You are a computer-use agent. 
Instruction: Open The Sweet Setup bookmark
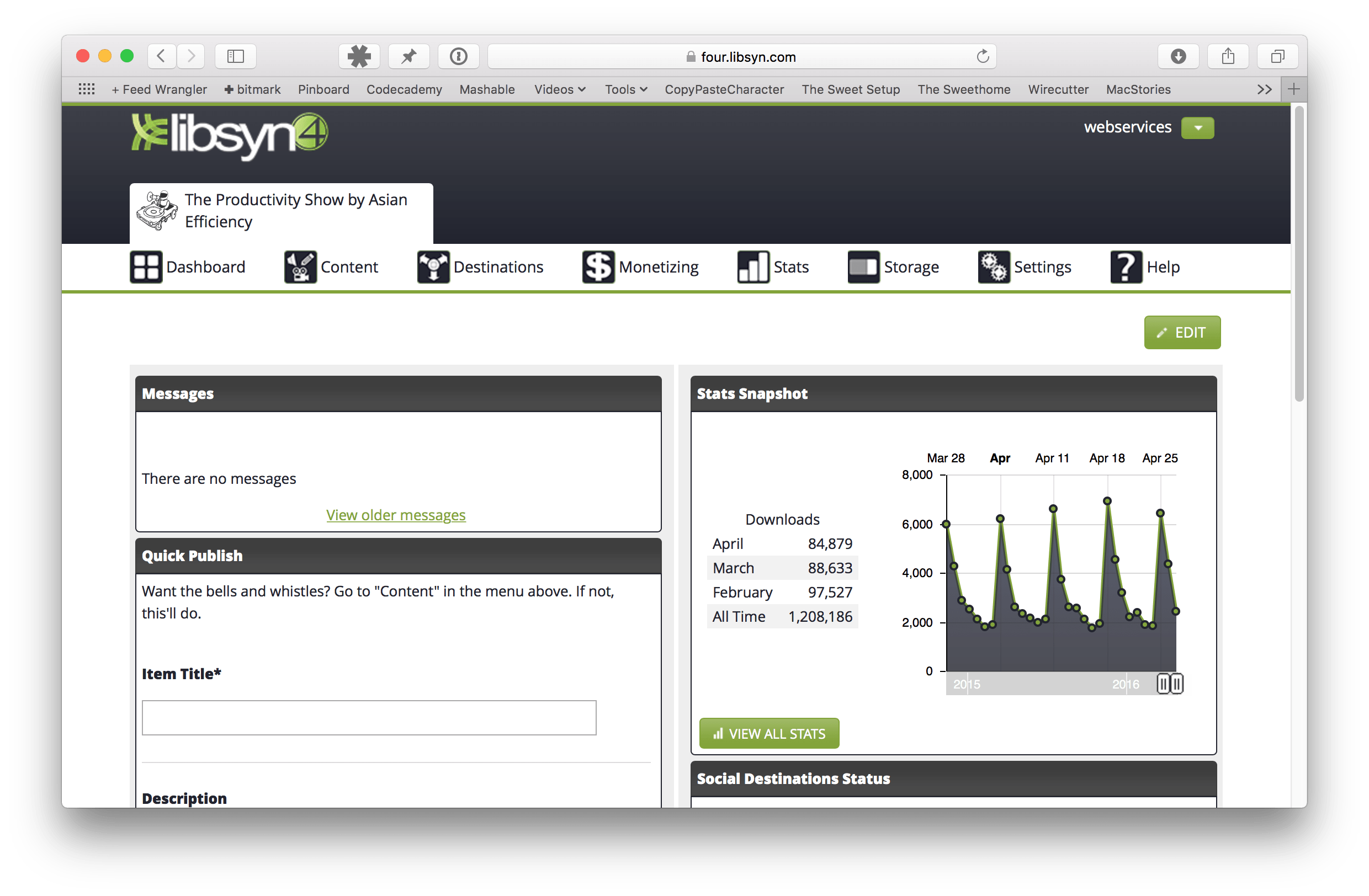[x=851, y=89]
